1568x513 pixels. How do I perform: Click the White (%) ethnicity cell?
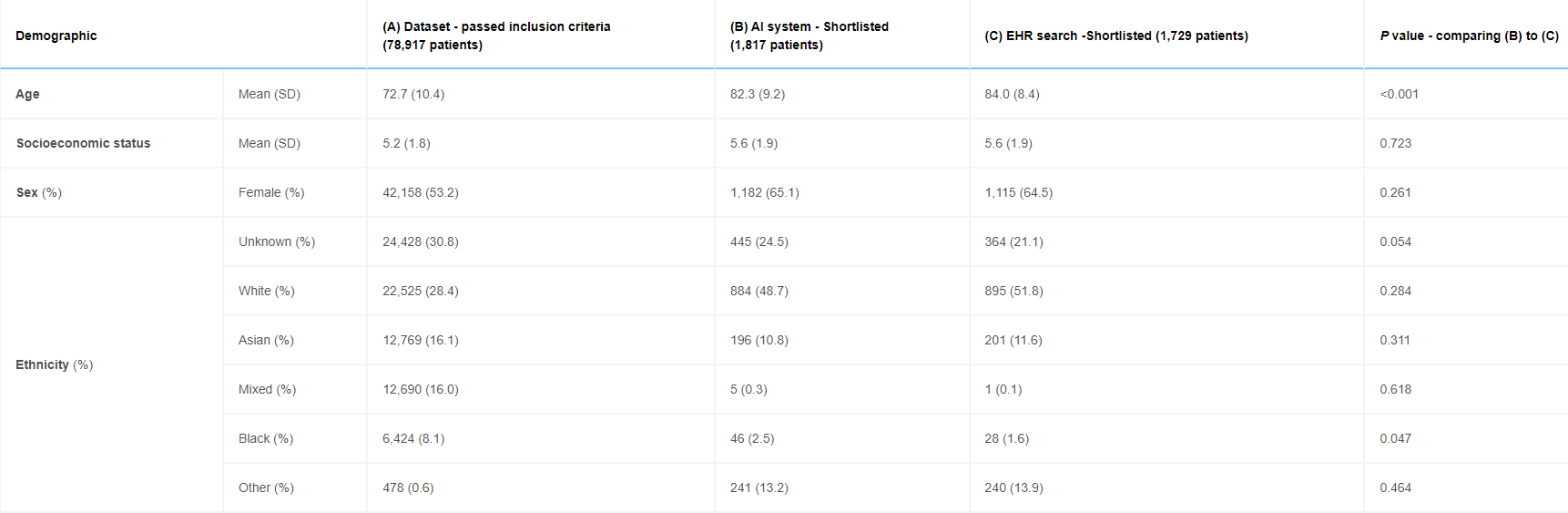click(266, 291)
